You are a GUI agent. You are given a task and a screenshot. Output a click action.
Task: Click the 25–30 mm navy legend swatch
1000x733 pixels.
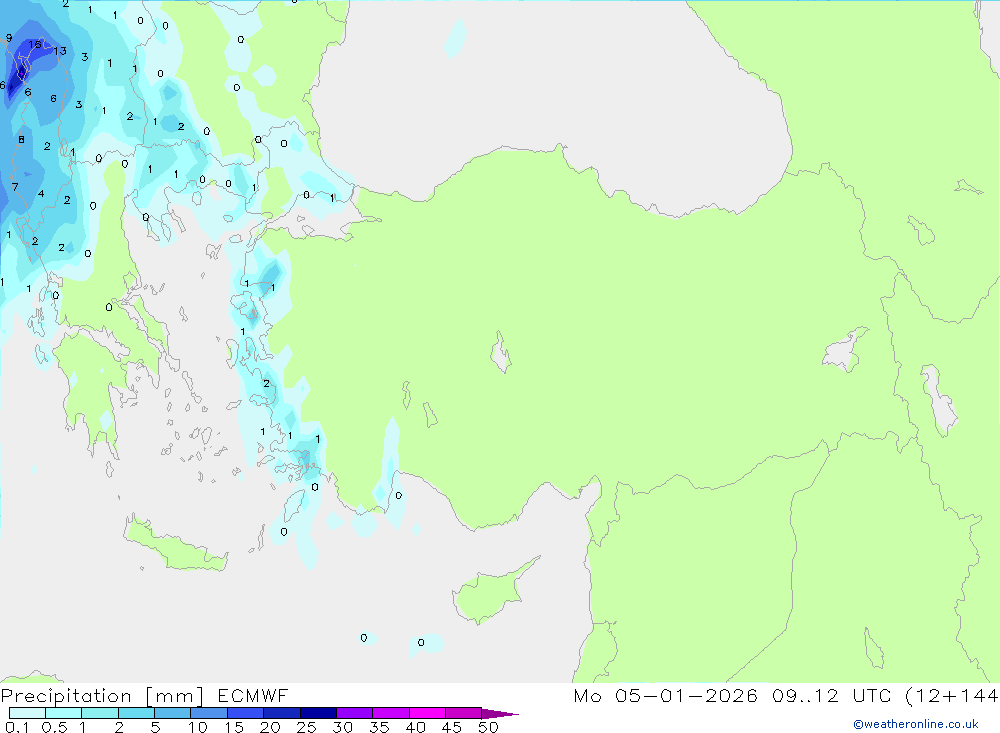318,713
